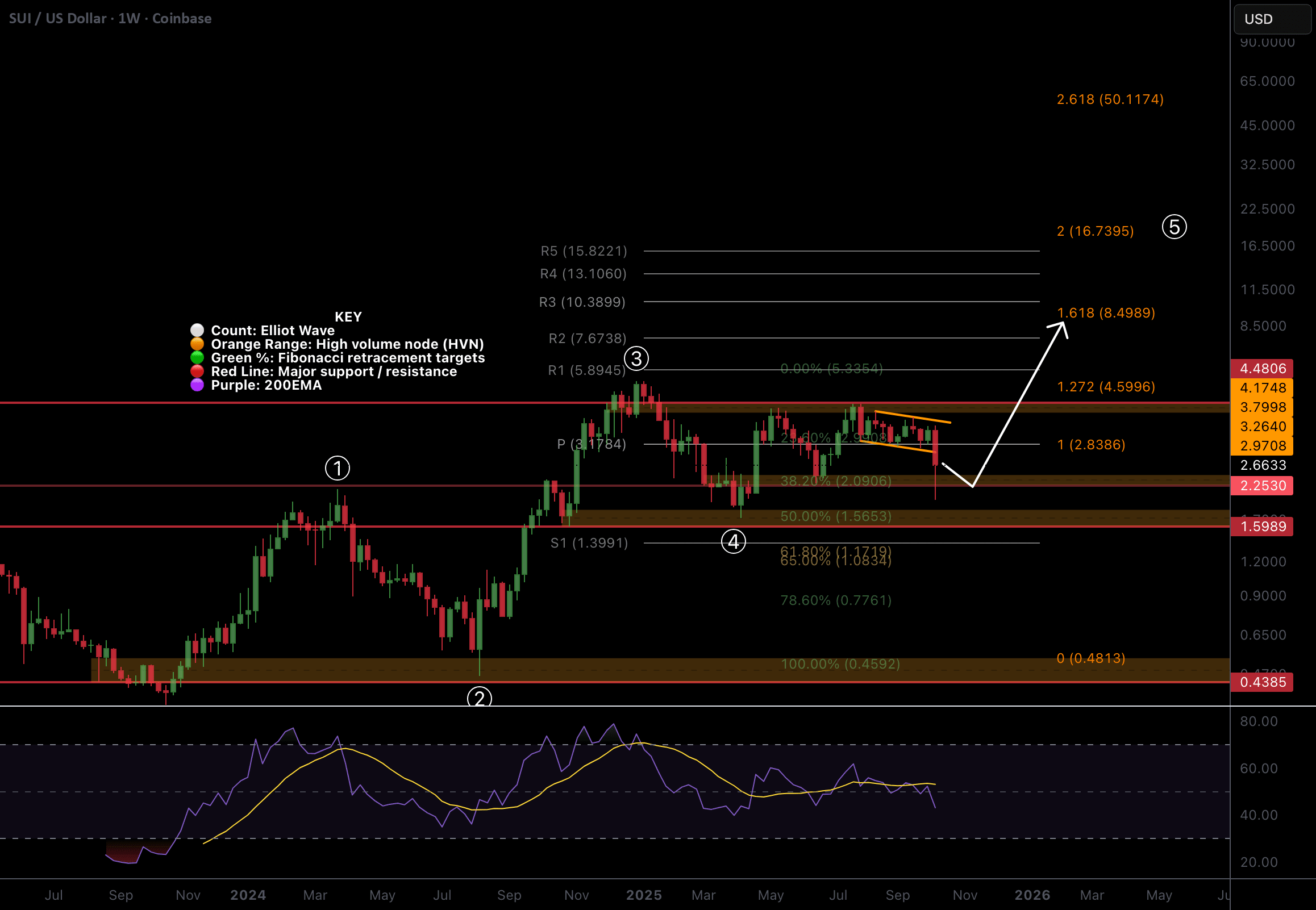Select the 2.2530 red price label
This screenshot has width=1316, height=910.
1262,486
